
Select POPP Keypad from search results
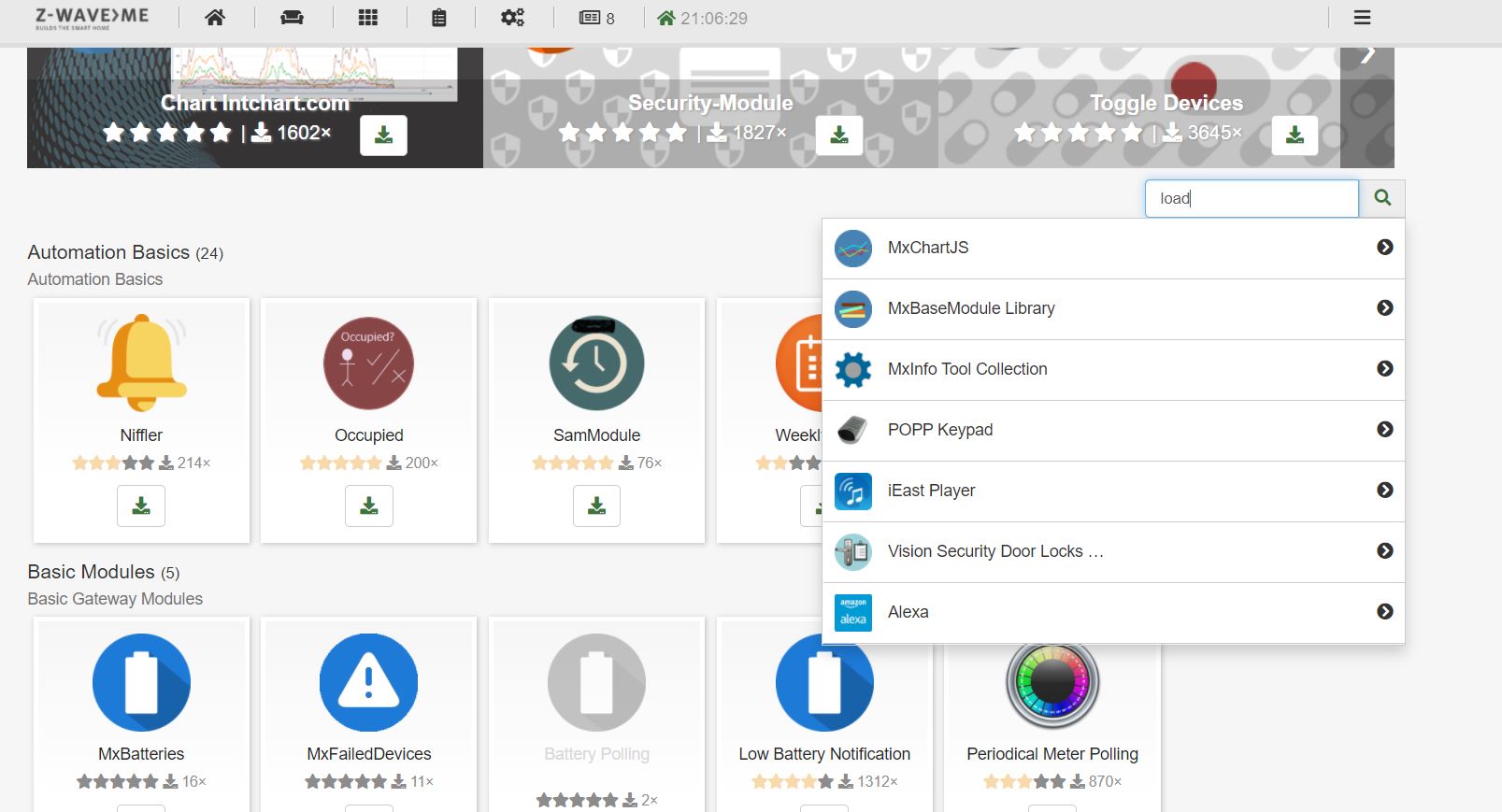939,430
